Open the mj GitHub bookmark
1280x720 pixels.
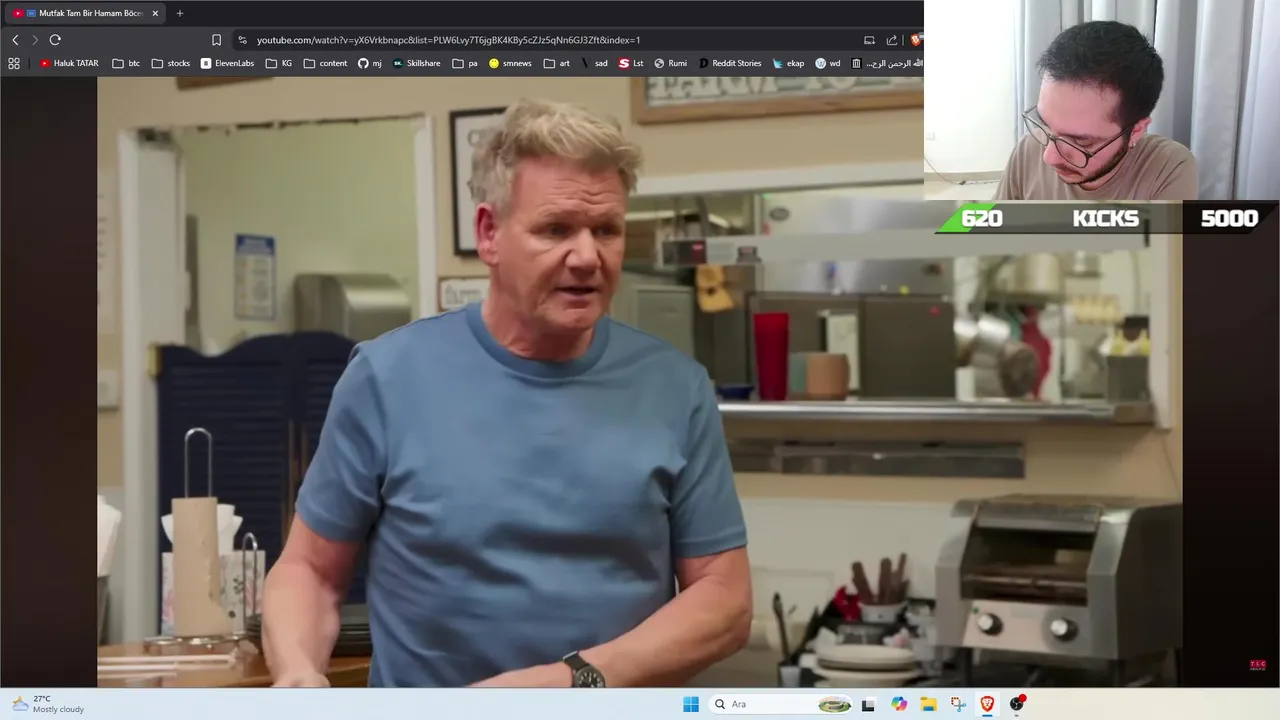point(370,63)
